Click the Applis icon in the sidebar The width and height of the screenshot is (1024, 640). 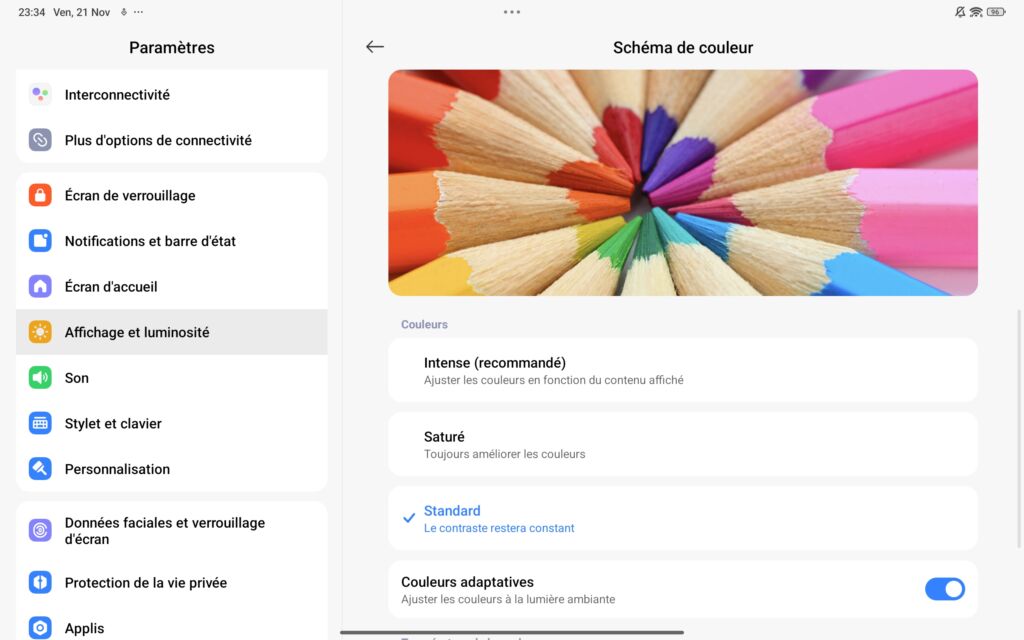tap(39, 627)
